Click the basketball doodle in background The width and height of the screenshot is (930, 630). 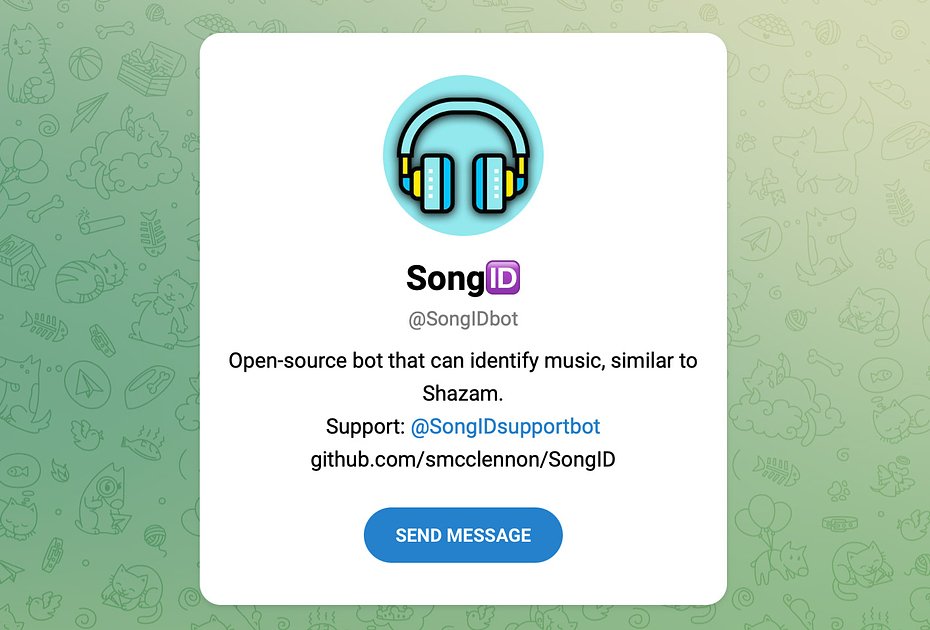tap(85, 63)
